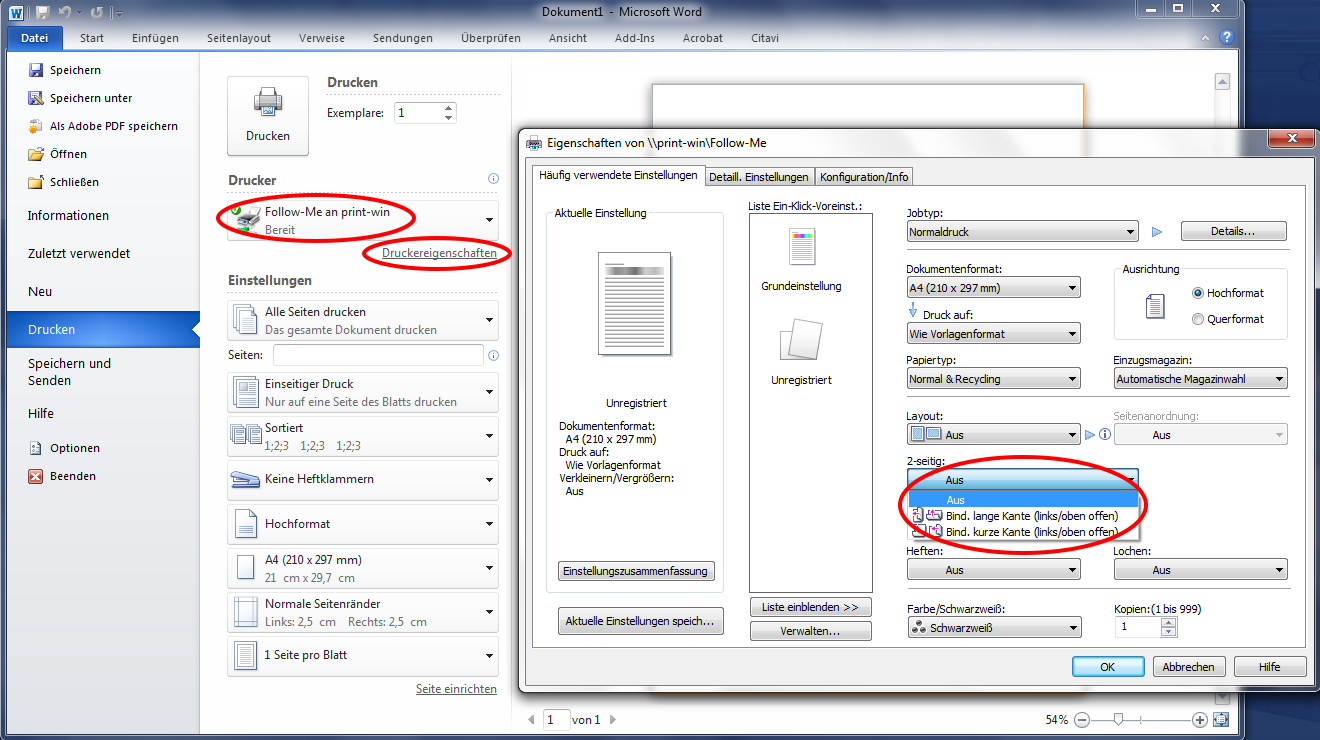
Task: Click the Abbrechen button
Action: pyautogui.click(x=1190, y=667)
